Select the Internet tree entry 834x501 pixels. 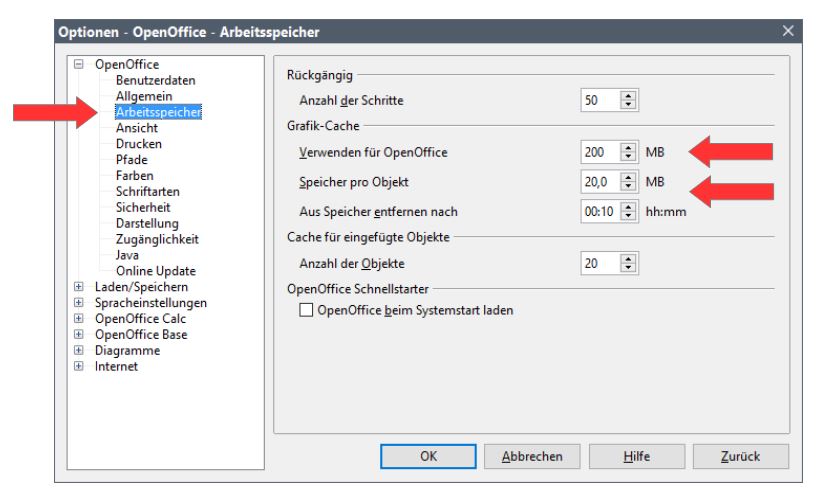pyautogui.click(x=116, y=366)
